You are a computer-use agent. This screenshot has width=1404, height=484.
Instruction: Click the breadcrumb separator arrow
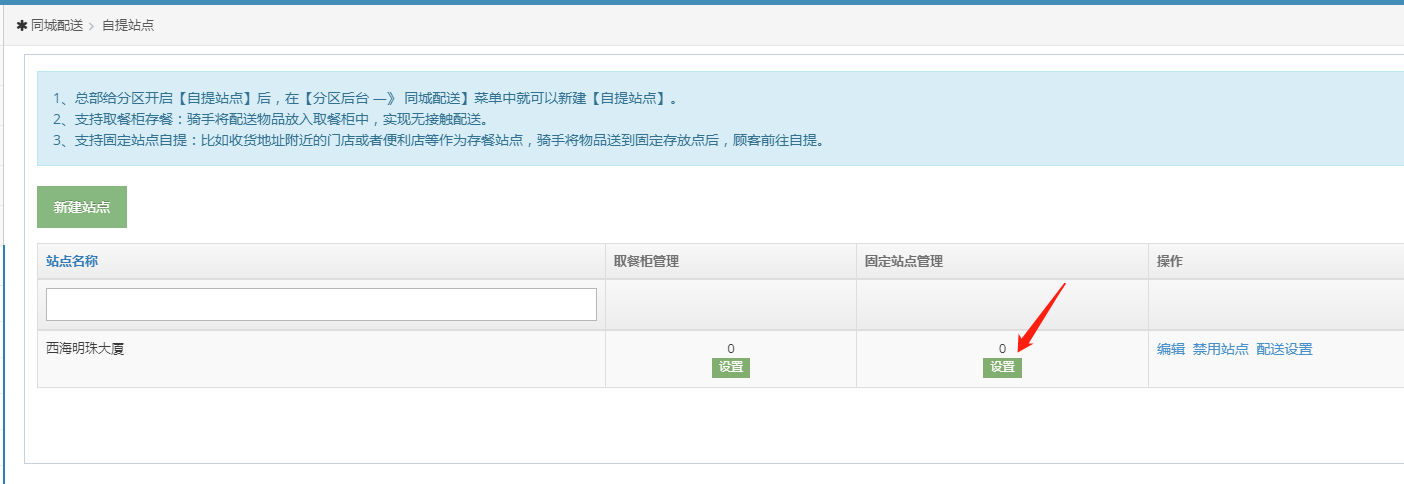(92, 25)
